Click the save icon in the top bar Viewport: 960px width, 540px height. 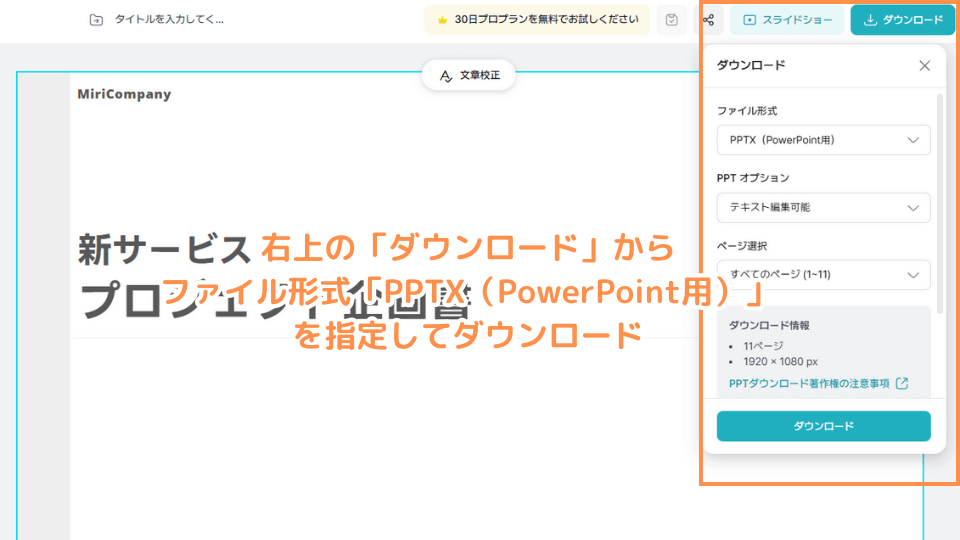click(x=672, y=20)
